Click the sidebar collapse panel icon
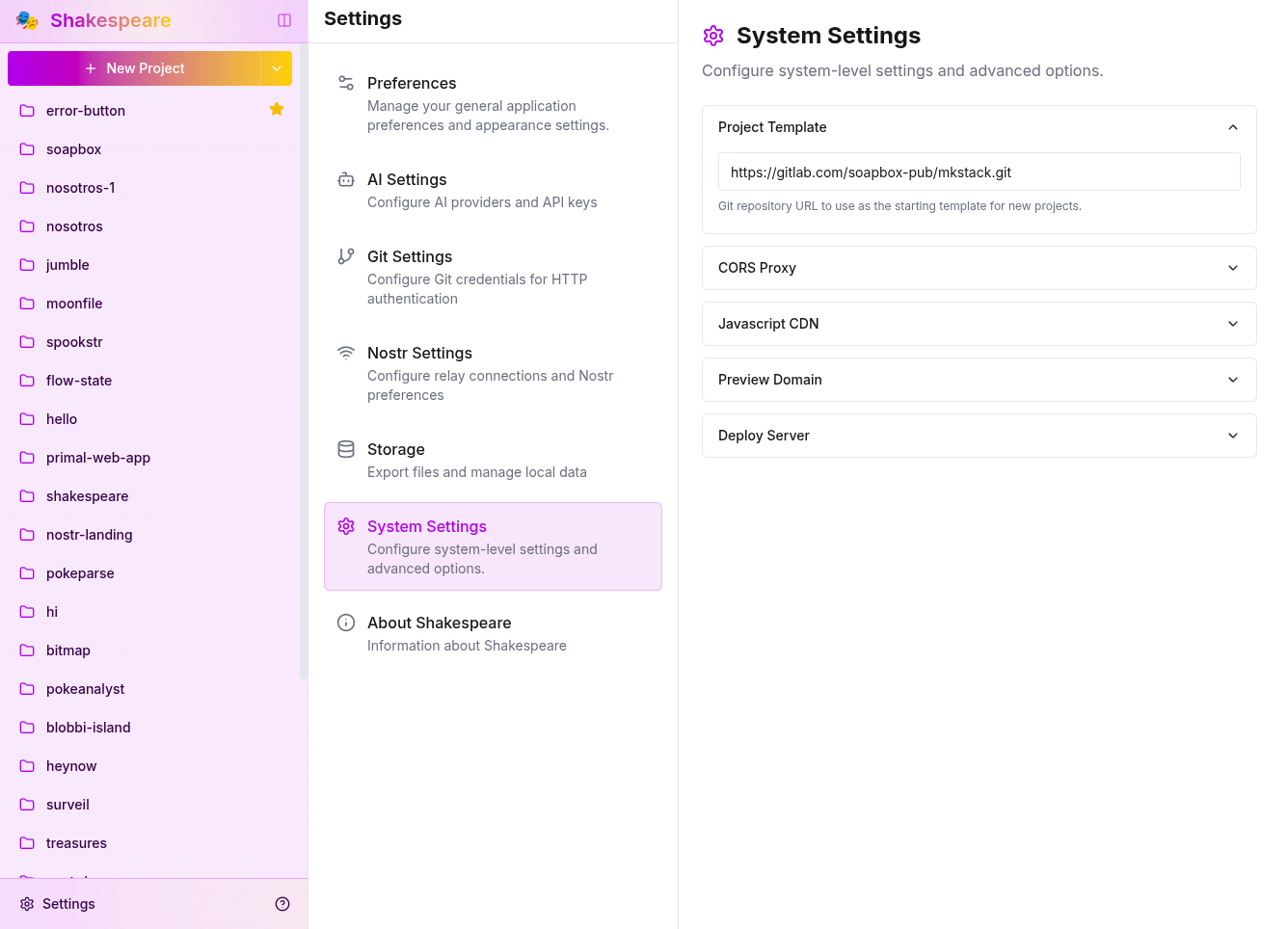This screenshot has width=1288, height=929. [284, 20]
